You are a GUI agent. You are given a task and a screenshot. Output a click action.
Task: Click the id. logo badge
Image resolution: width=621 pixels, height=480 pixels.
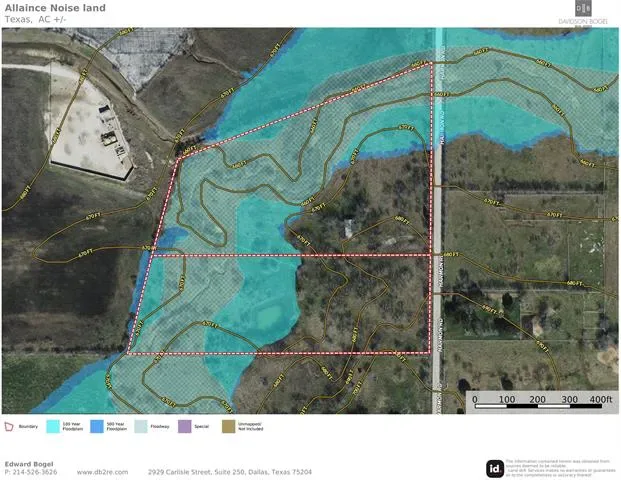[494, 468]
